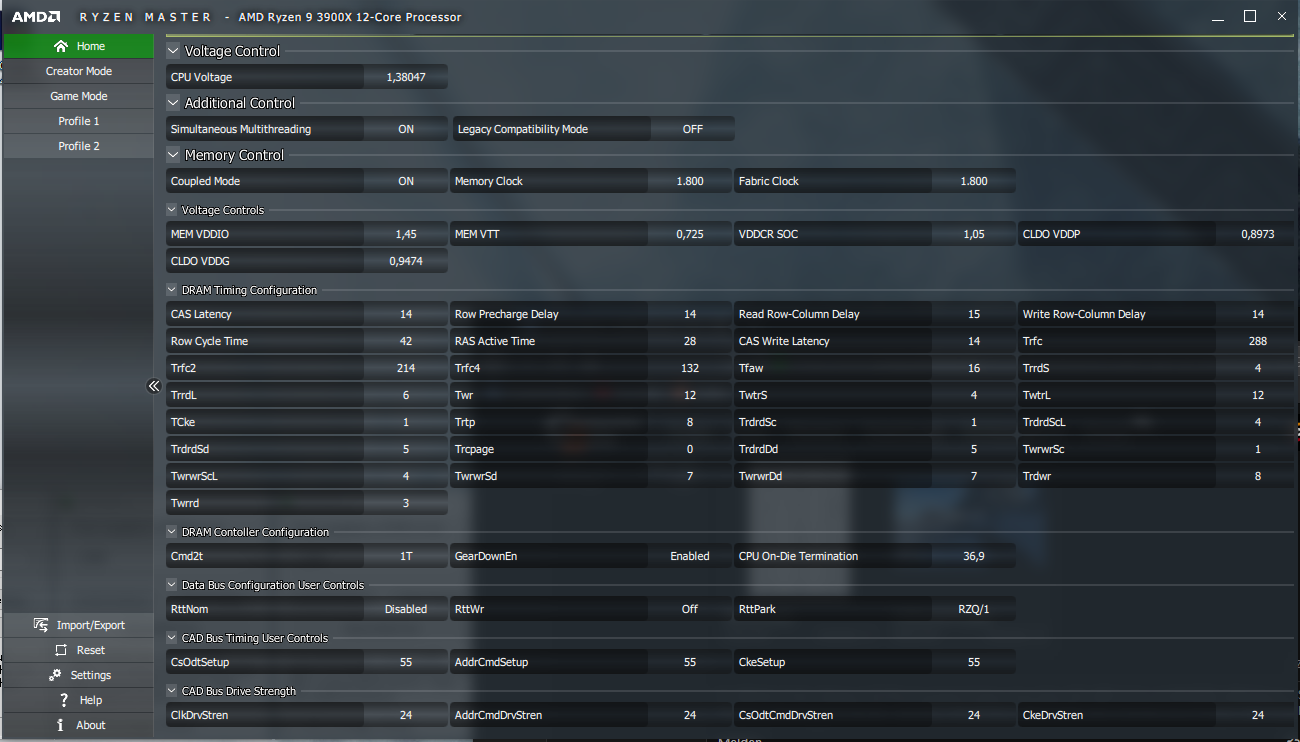This screenshot has width=1300, height=742.
Task: Click the Trfc4 value 132
Action: [x=690, y=368]
